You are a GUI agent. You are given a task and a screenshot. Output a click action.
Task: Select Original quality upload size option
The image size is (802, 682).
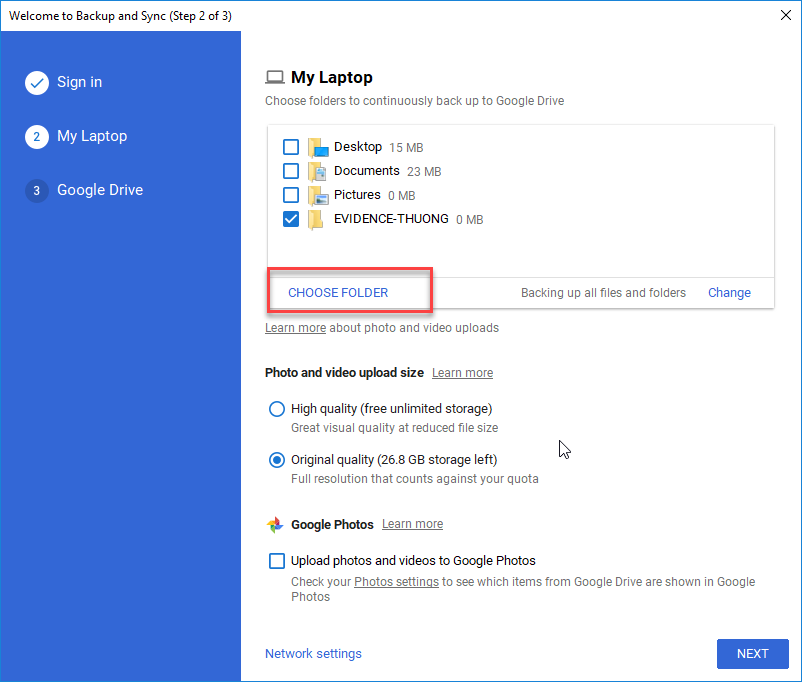[277, 460]
